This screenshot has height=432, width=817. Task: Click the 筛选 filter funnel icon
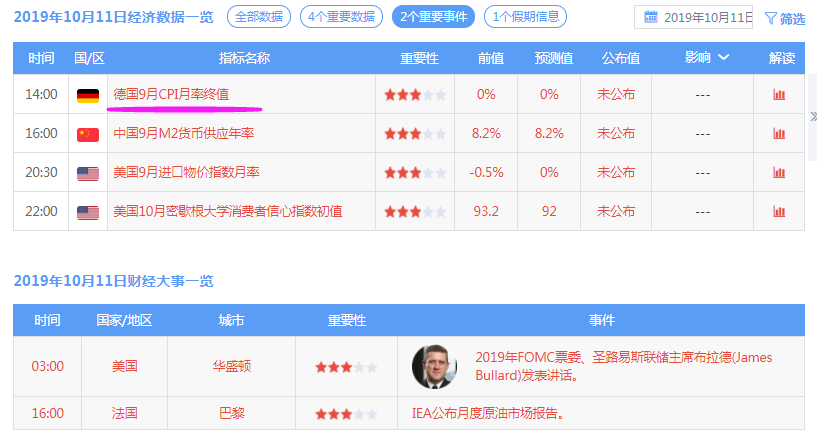click(x=771, y=18)
